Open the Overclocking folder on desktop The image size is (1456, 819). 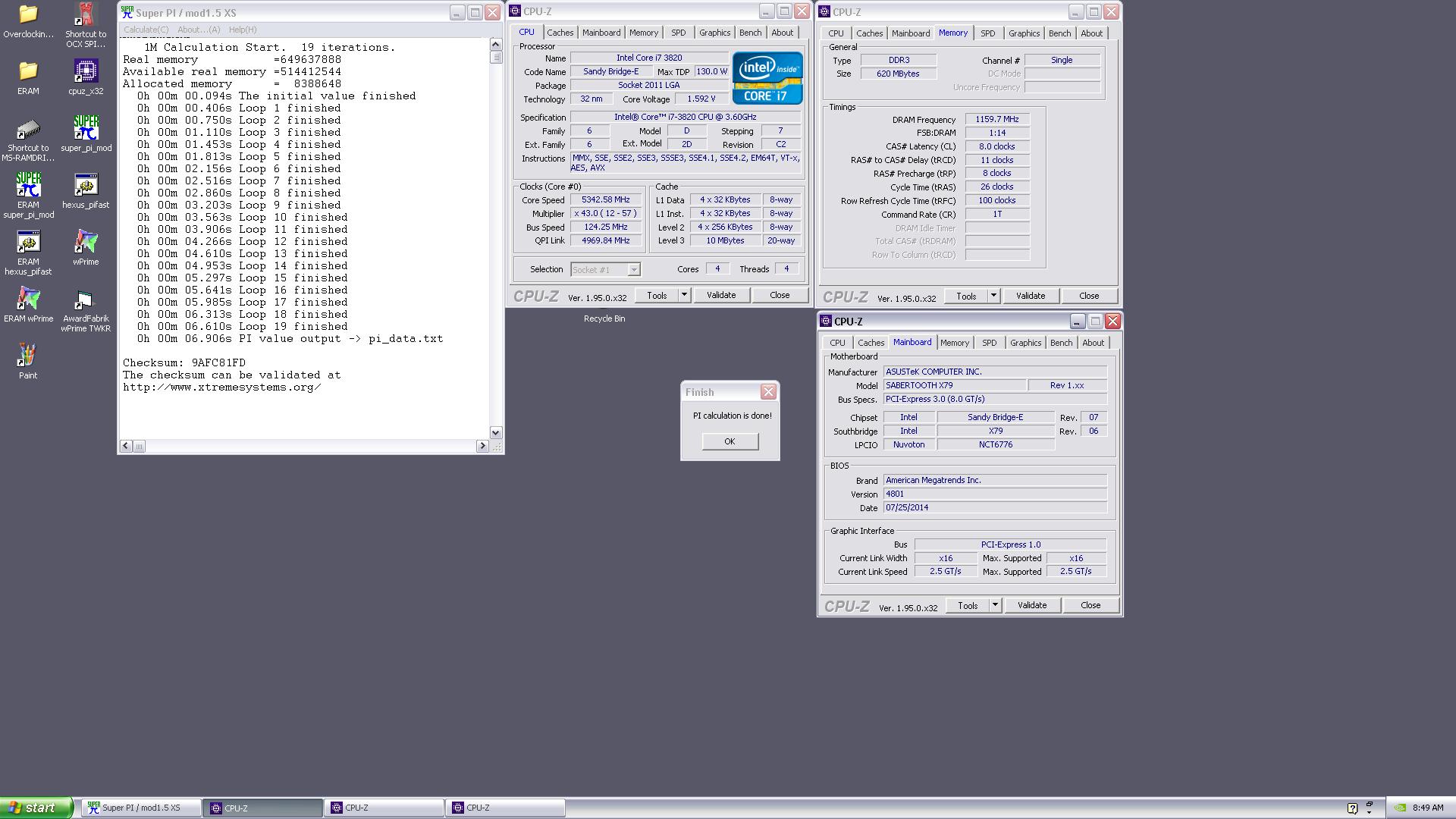pos(28,20)
